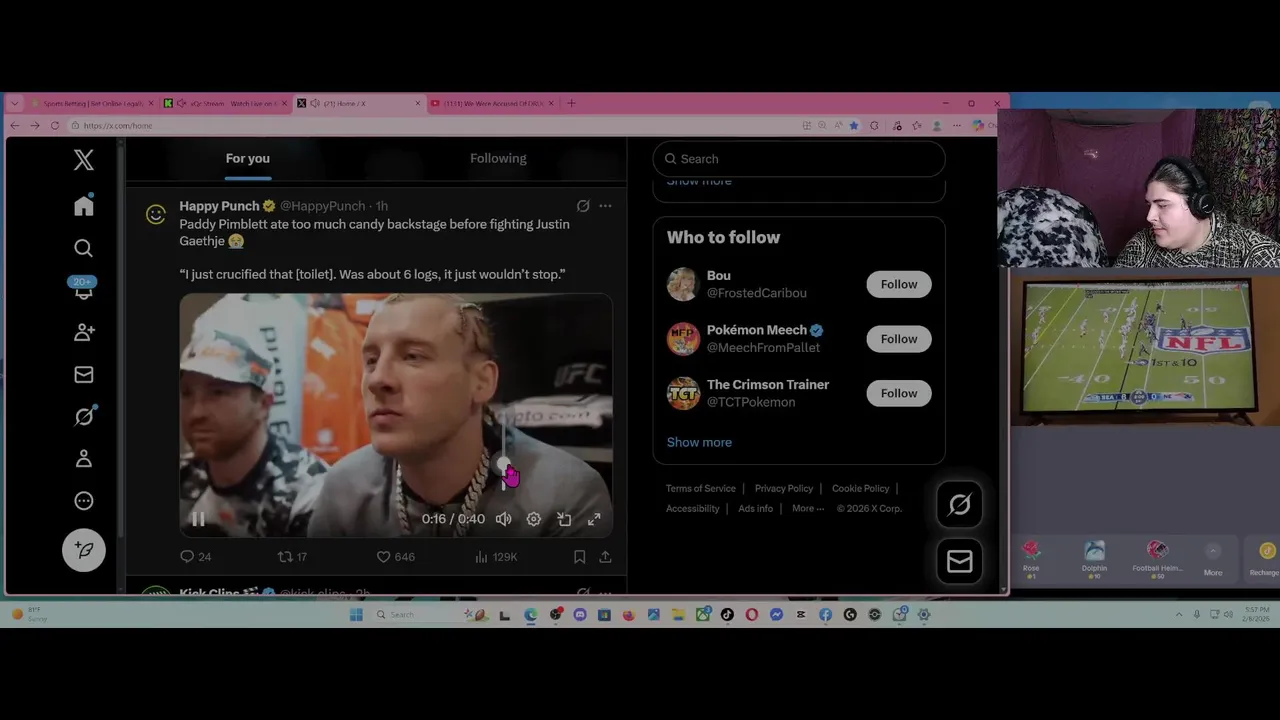This screenshot has width=1280, height=720.
Task: Open the @HappyPunch handle link
Action: pyautogui.click(x=322, y=206)
